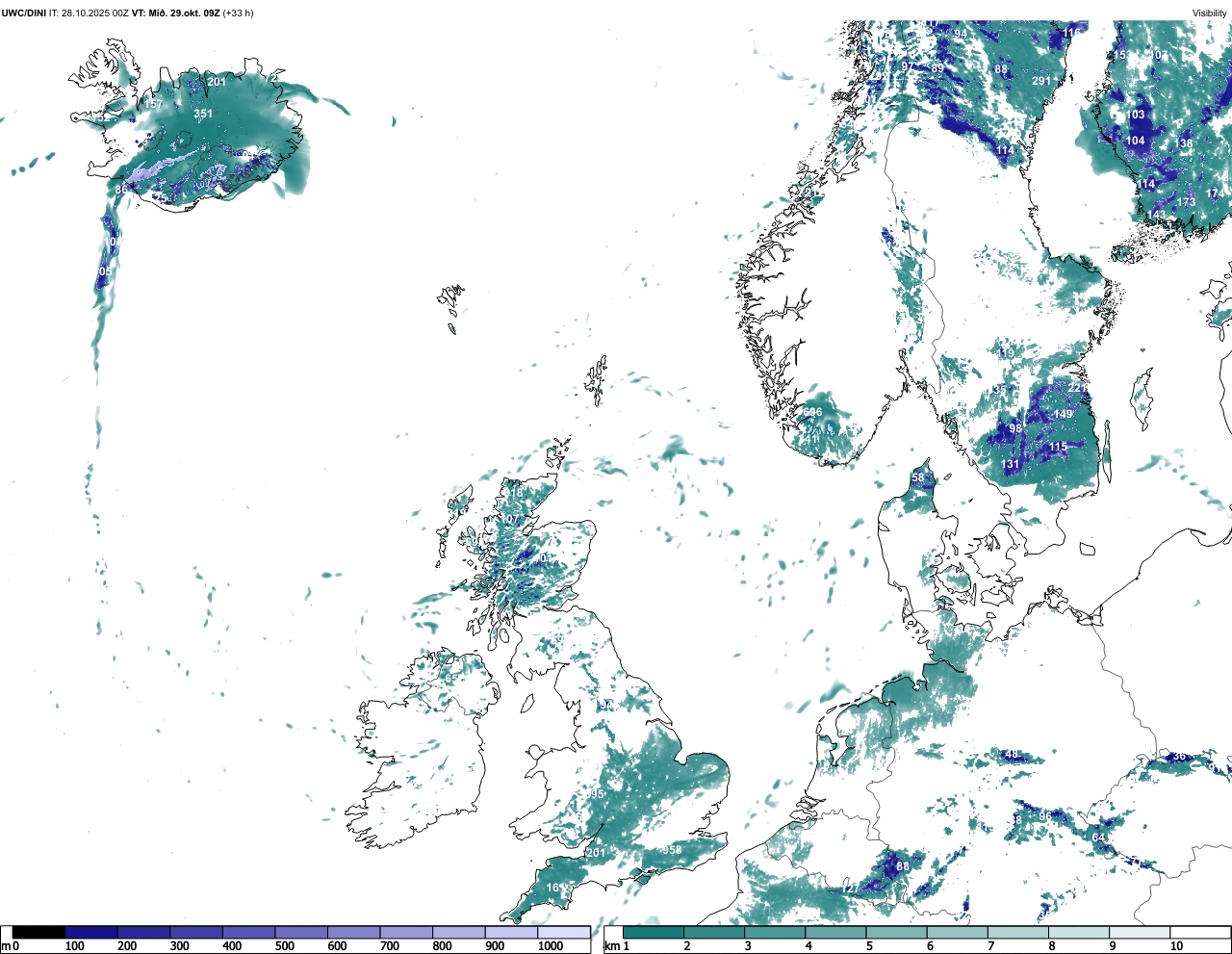Click the '36' value near the right edge
The height and width of the screenshot is (954, 1232).
point(1179,757)
